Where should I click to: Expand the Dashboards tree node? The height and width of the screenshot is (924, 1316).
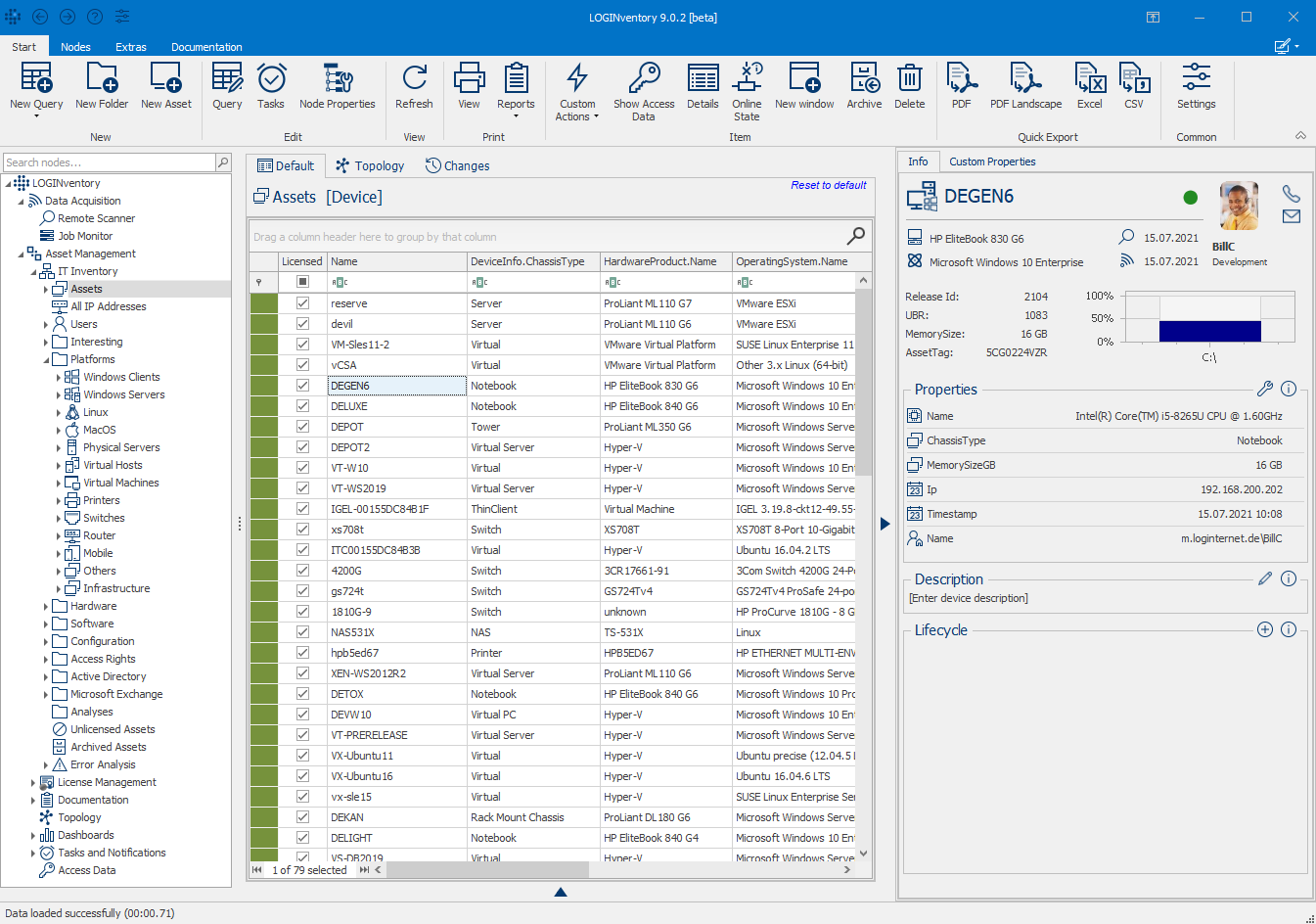click(33, 836)
